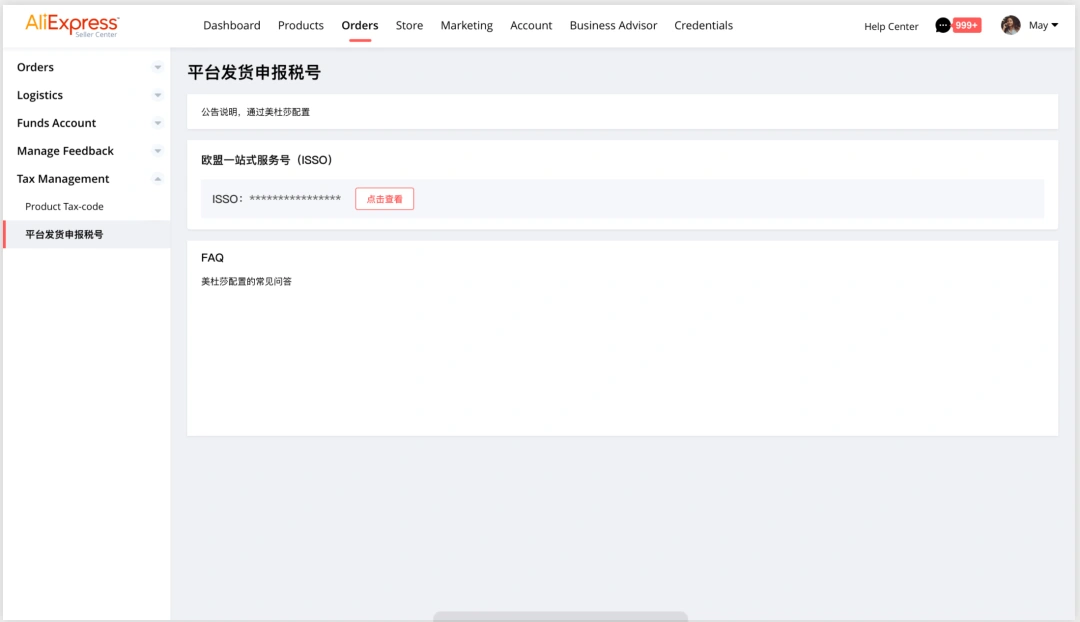Viewport: 1080px width, 622px height.
Task: Switch to the Dashboard tab
Action: point(231,25)
